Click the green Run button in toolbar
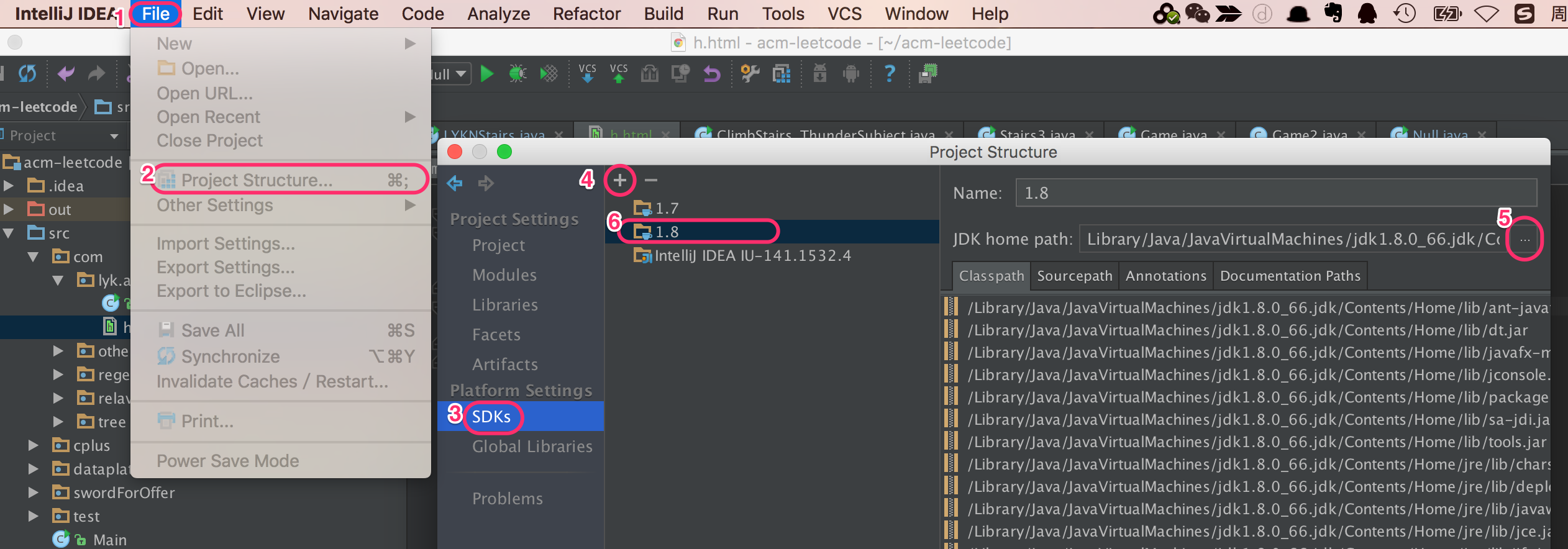Screen dimensions: 1568x549 pos(487,75)
